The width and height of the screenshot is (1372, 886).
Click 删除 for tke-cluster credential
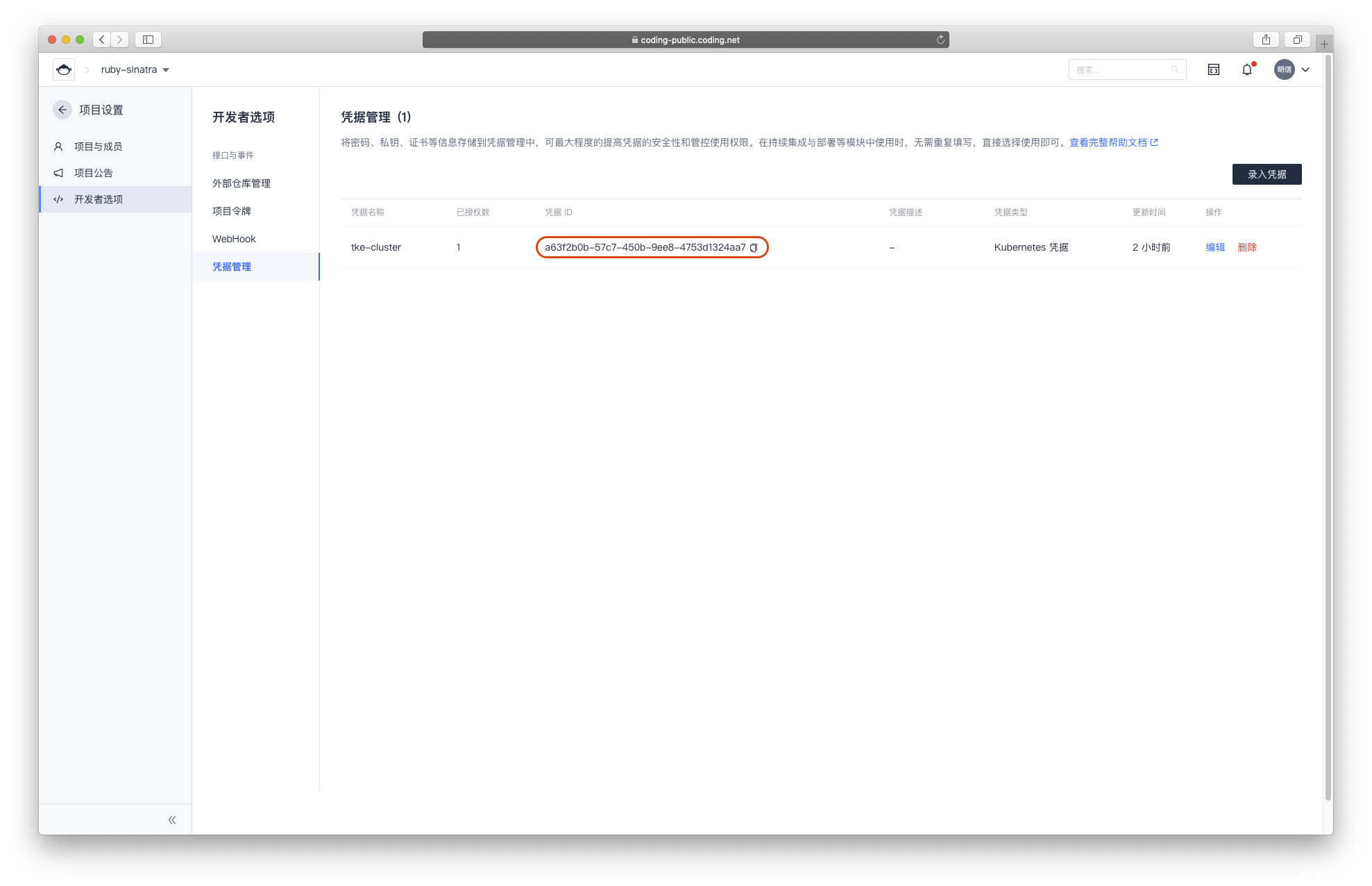(1247, 247)
